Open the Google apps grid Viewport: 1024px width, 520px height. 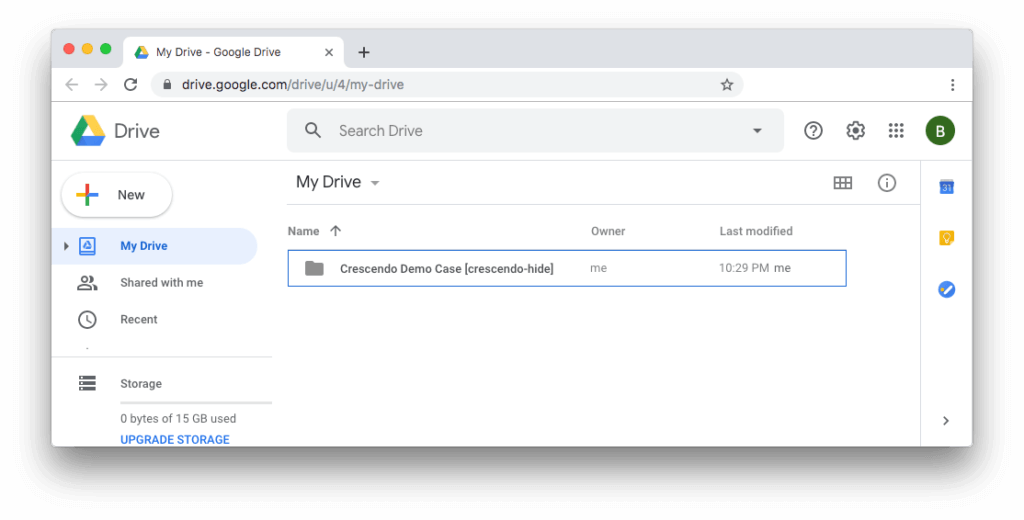896,131
